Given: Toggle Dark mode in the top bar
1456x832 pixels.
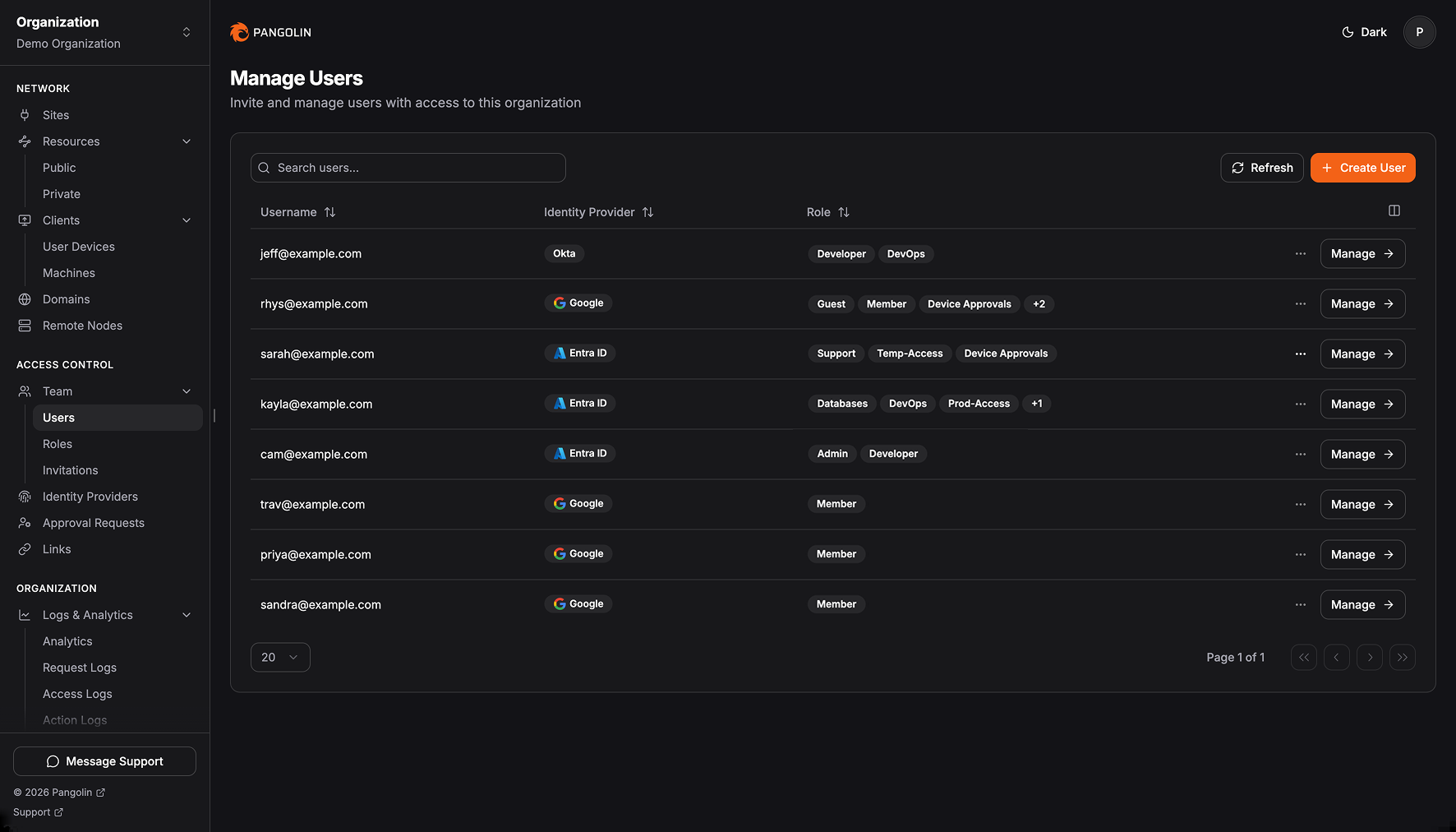Looking at the screenshot, I should (x=1363, y=32).
